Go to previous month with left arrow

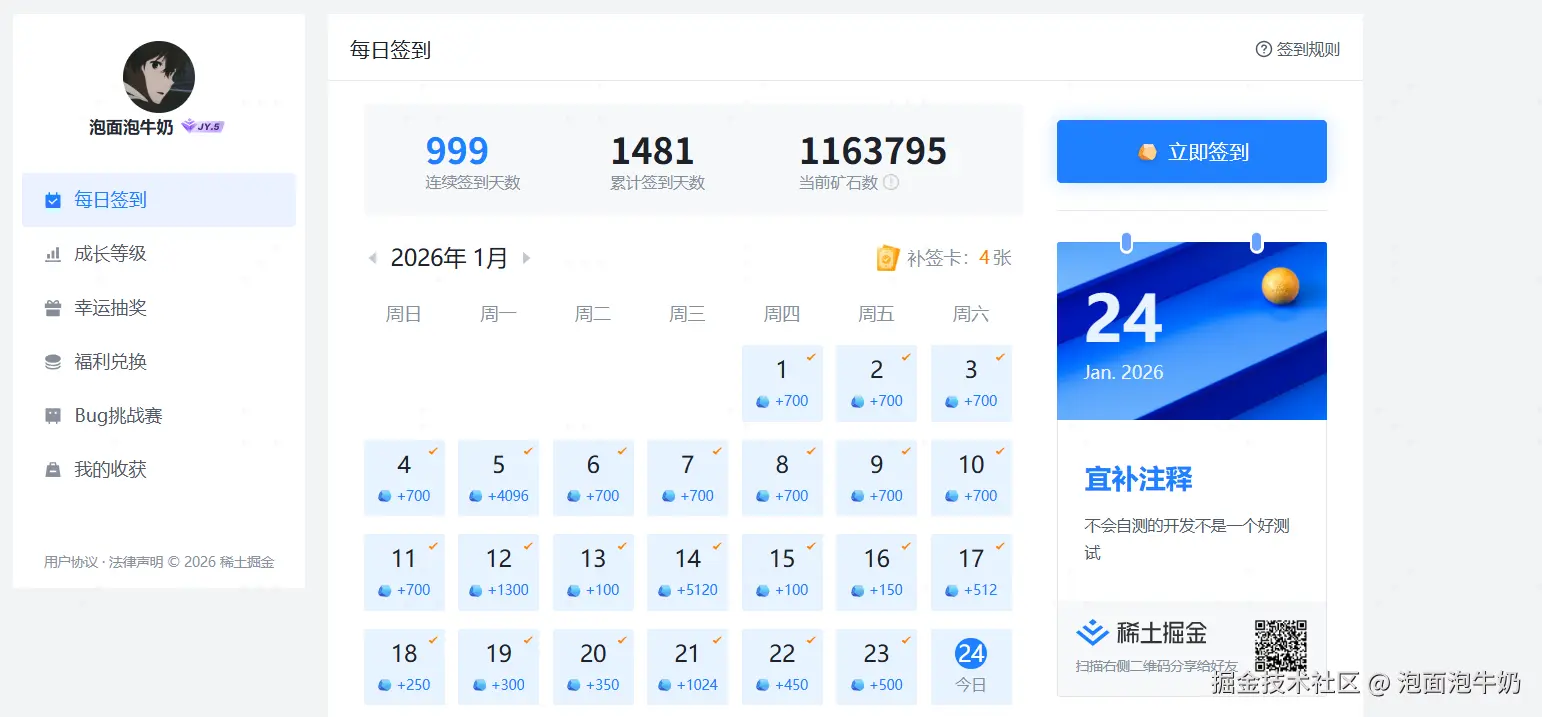(373, 258)
